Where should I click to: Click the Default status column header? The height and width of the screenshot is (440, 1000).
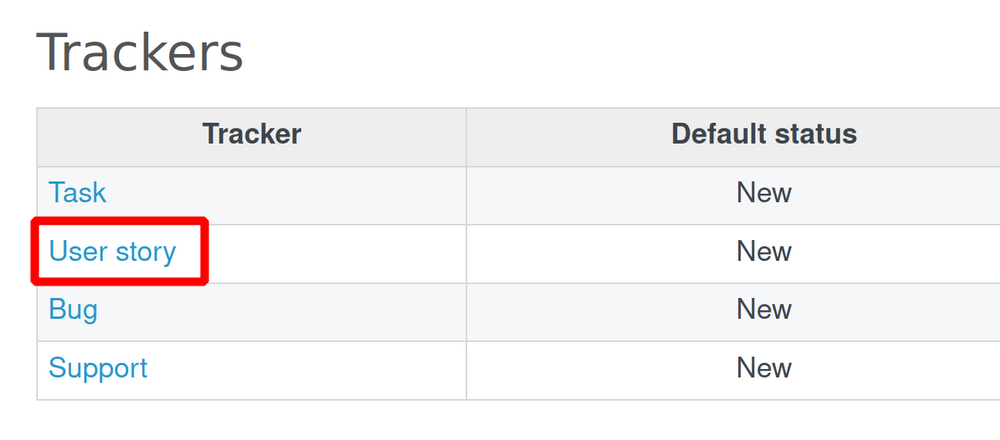pyautogui.click(x=764, y=134)
